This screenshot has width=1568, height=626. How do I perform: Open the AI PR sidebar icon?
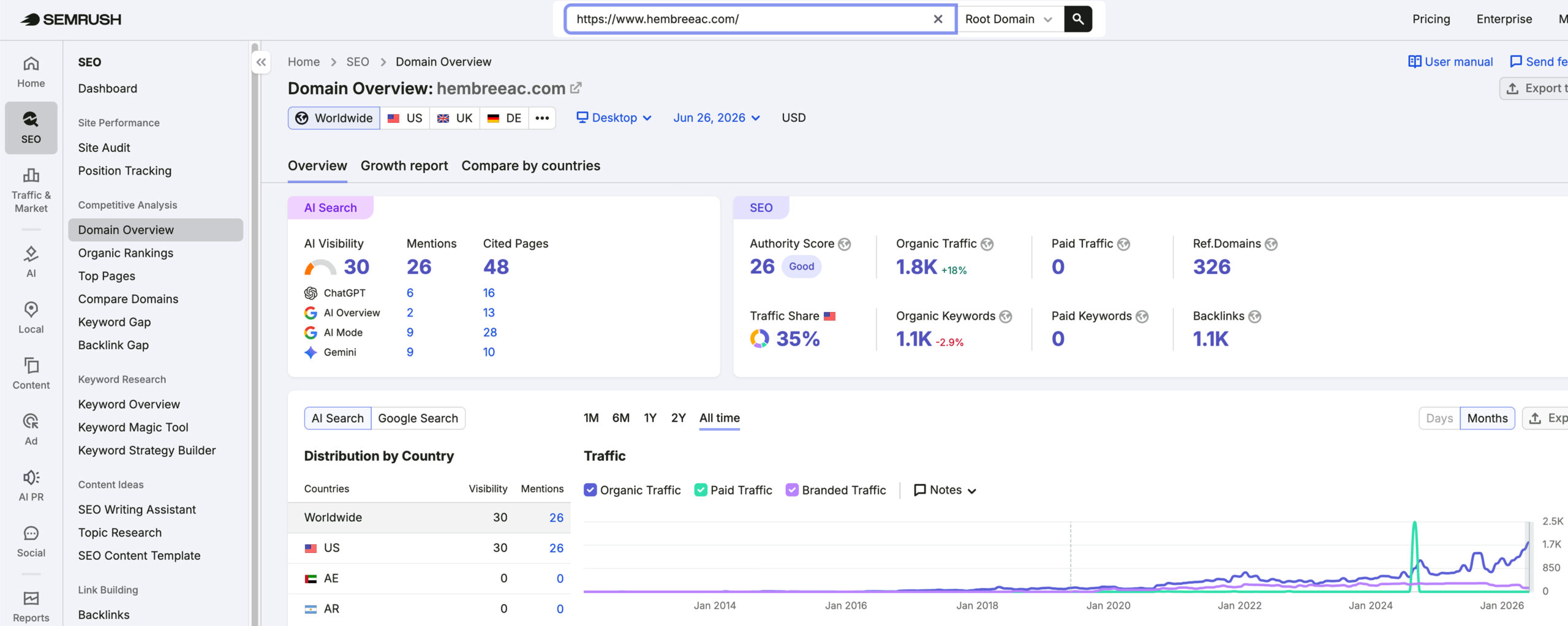point(31,485)
